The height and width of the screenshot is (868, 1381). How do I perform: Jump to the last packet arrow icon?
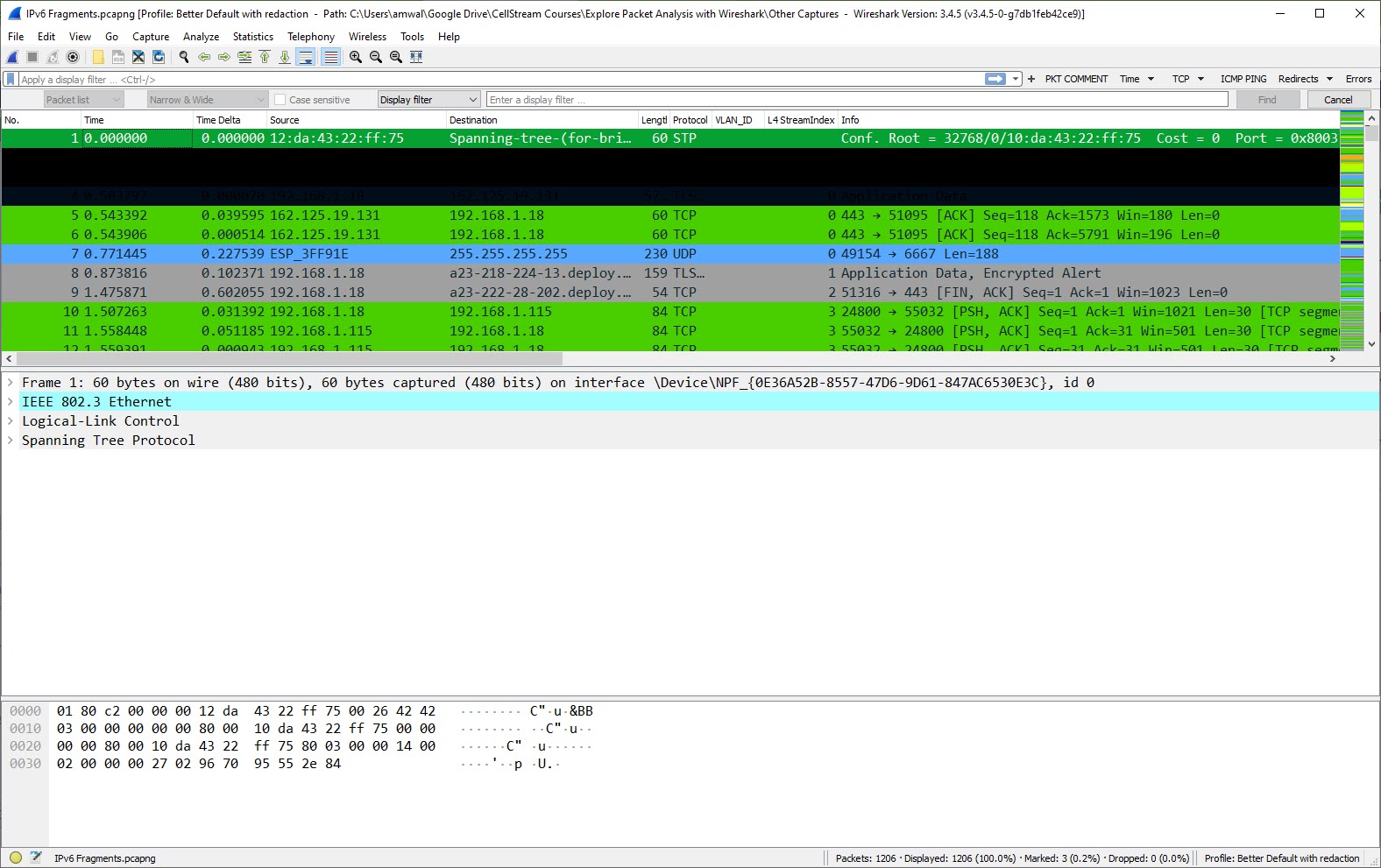285,57
